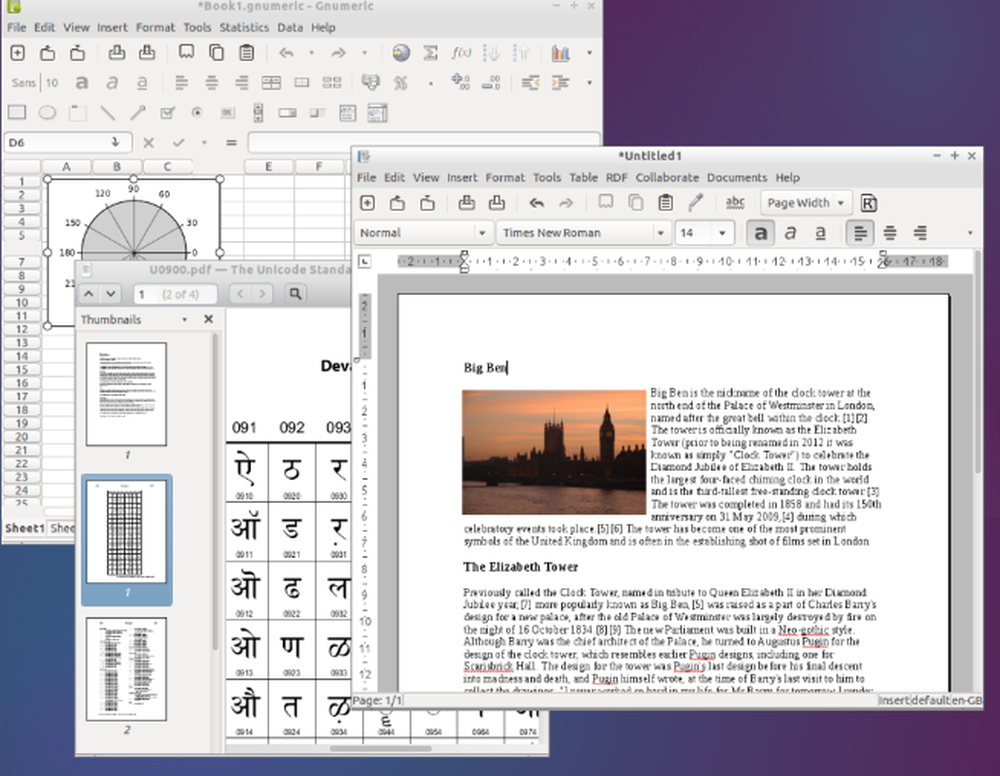Image resolution: width=1000 pixels, height=776 pixels.
Task: Click Undo arrow in AbiWord toolbar
Action: coord(536,203)
